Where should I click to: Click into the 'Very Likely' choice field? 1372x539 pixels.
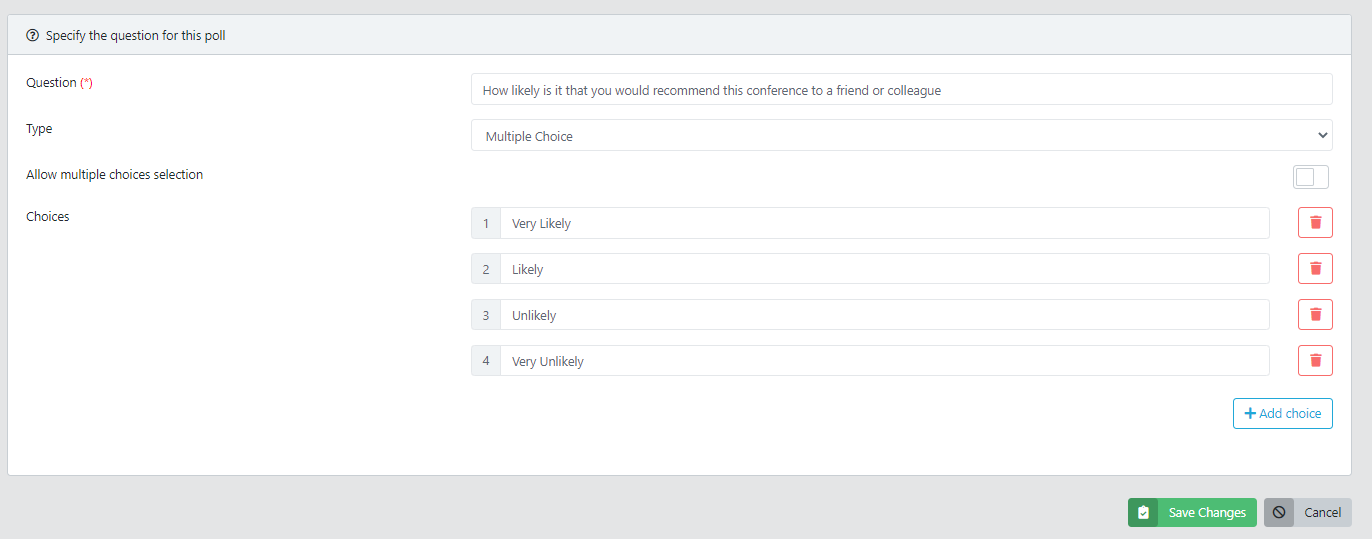click(x=884, y=223)
